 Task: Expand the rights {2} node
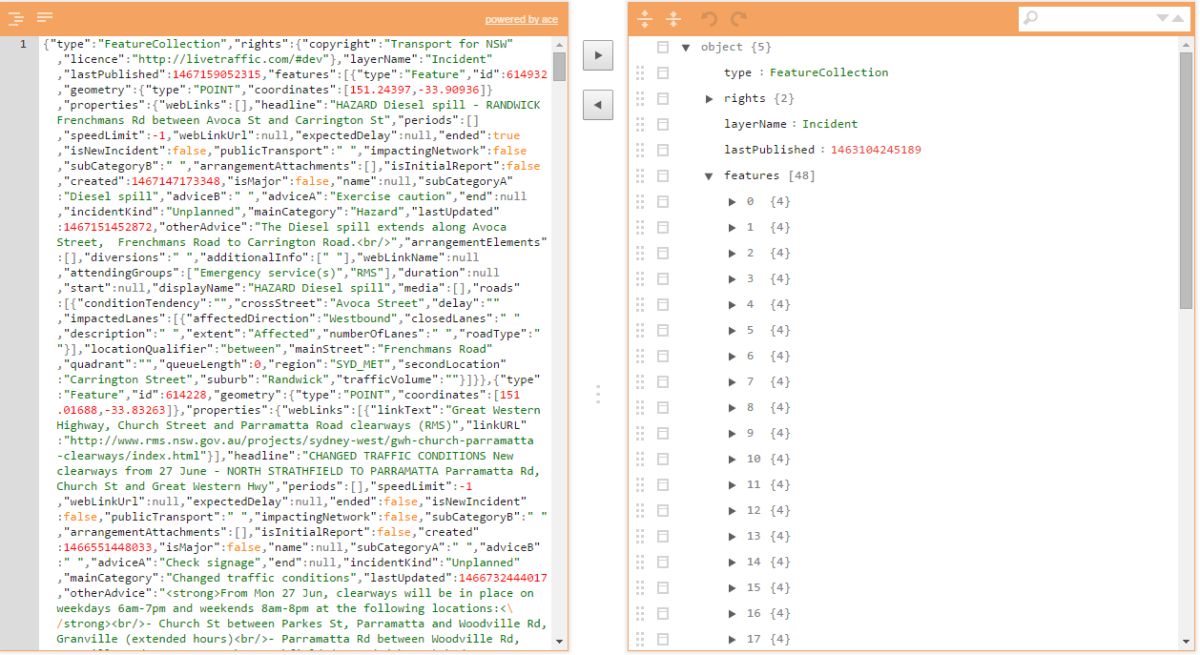(x=711, y=98)
